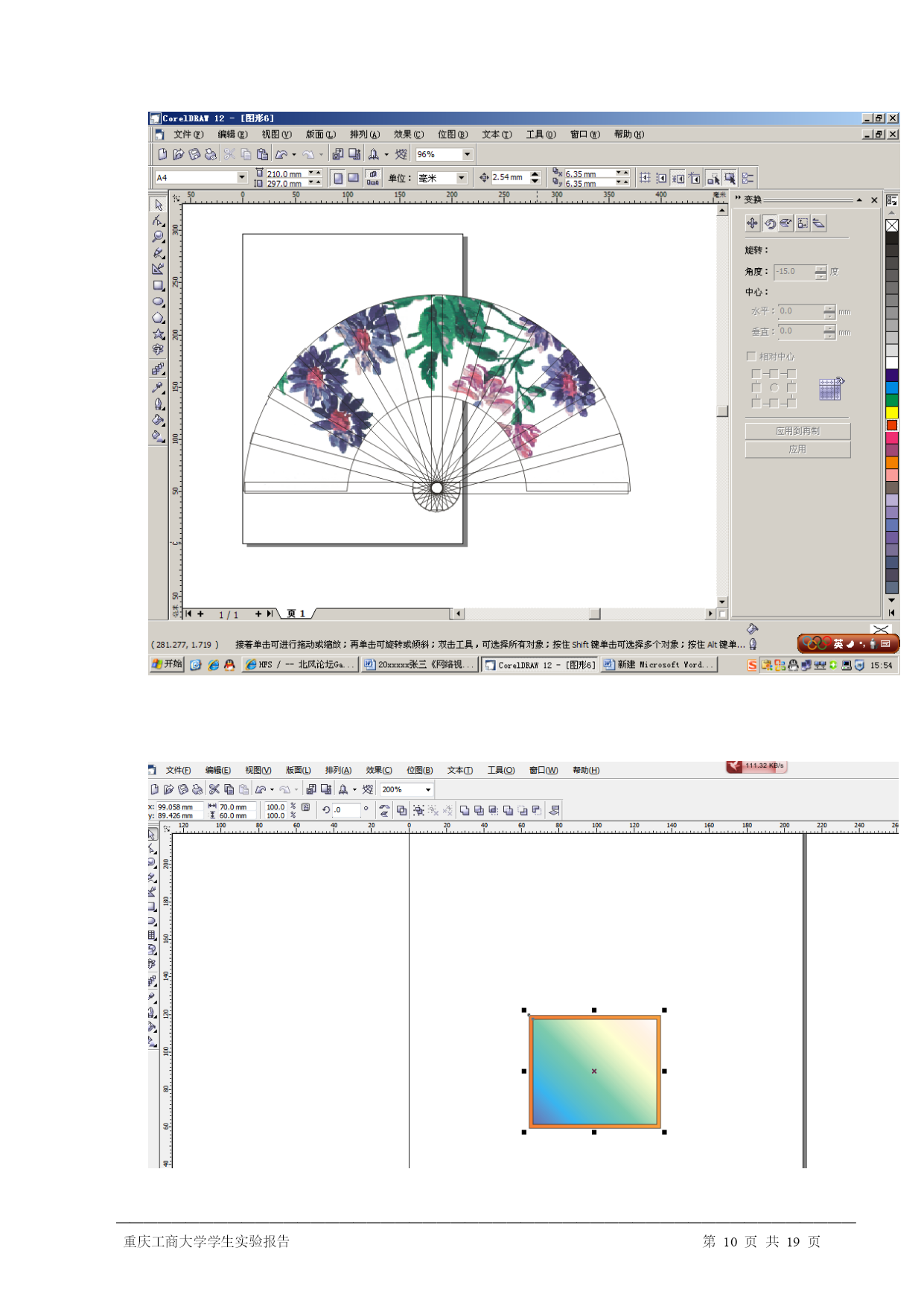Open the units 毫米 dropdown
This screenshot has height=1306, width=924.
(462, 178)
